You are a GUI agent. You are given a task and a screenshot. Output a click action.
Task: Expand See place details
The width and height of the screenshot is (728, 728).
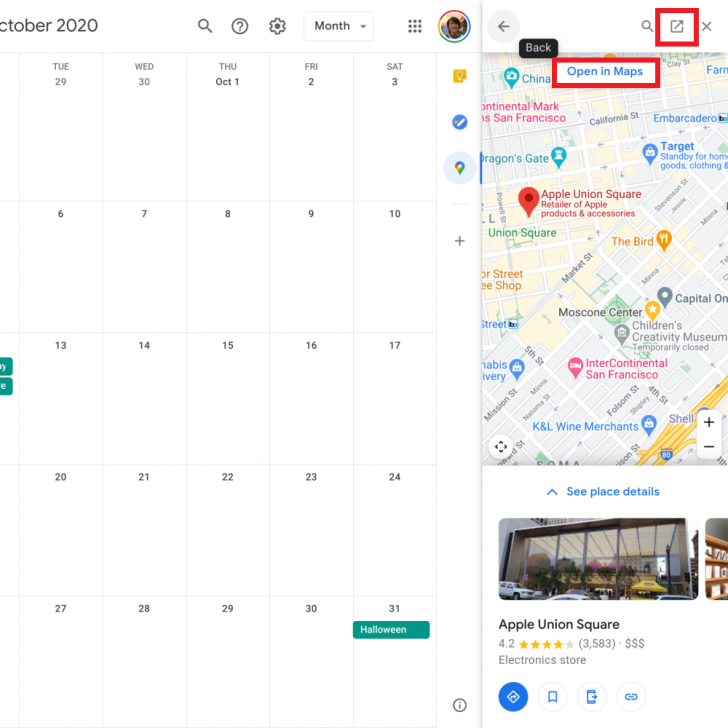click(603, 492)
